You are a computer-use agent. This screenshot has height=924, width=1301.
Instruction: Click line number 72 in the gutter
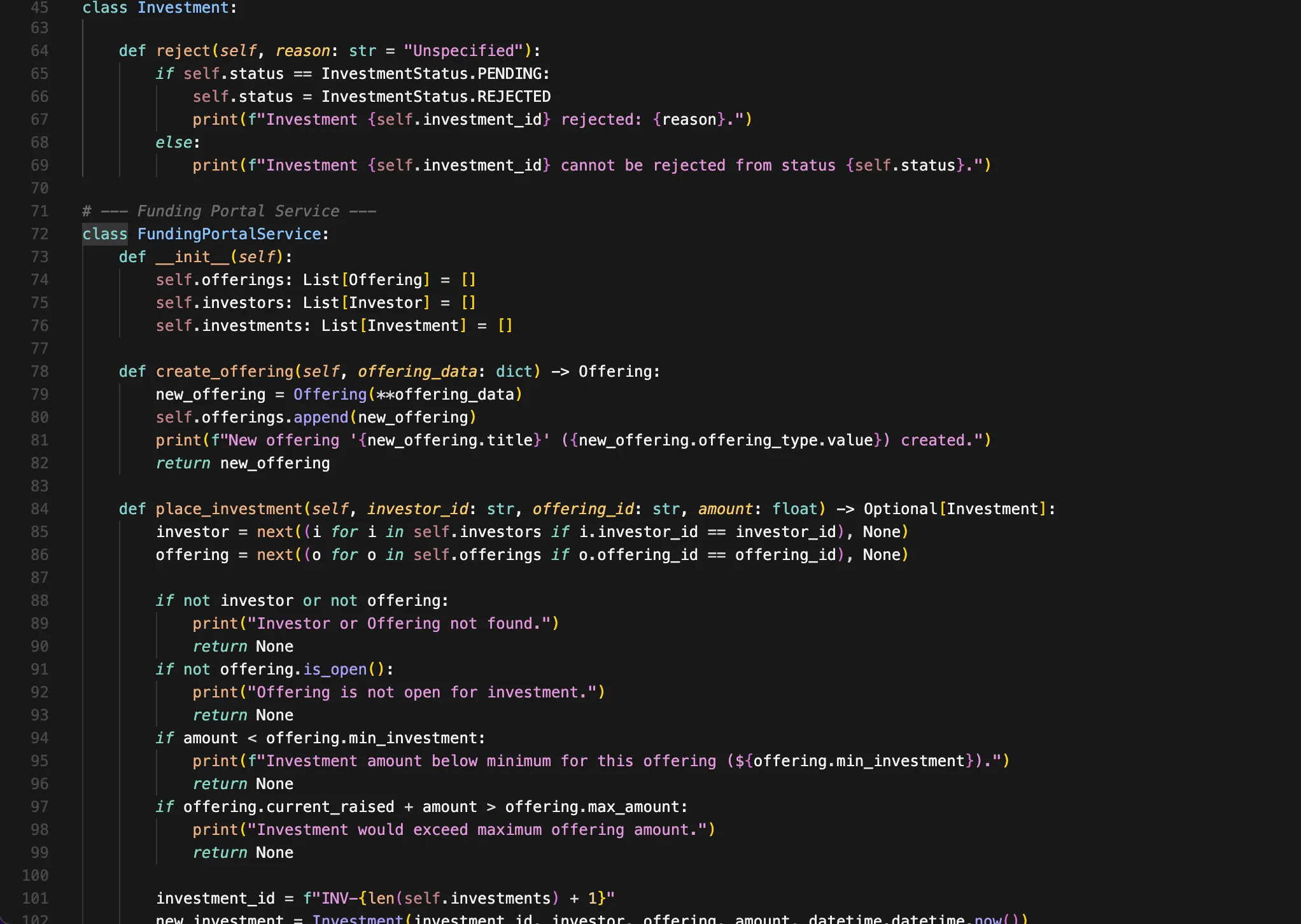tap(39, 234)
